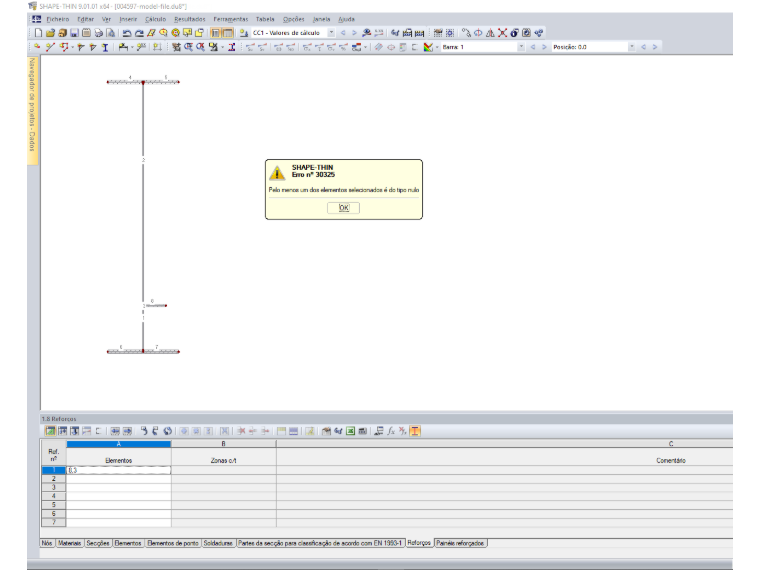Toggle the navigator panel display button
Image resolution: width=760 pixels, height=570 pixels.
216,33
